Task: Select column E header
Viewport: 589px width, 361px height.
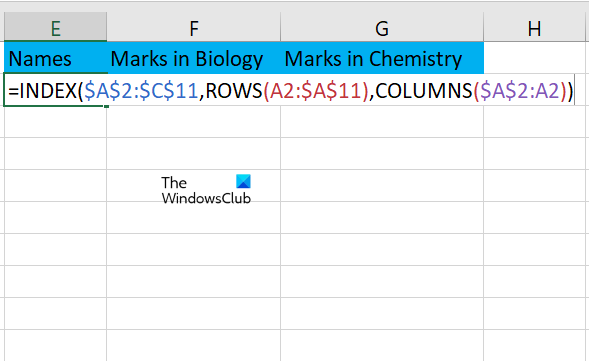Action: point(56,27)
